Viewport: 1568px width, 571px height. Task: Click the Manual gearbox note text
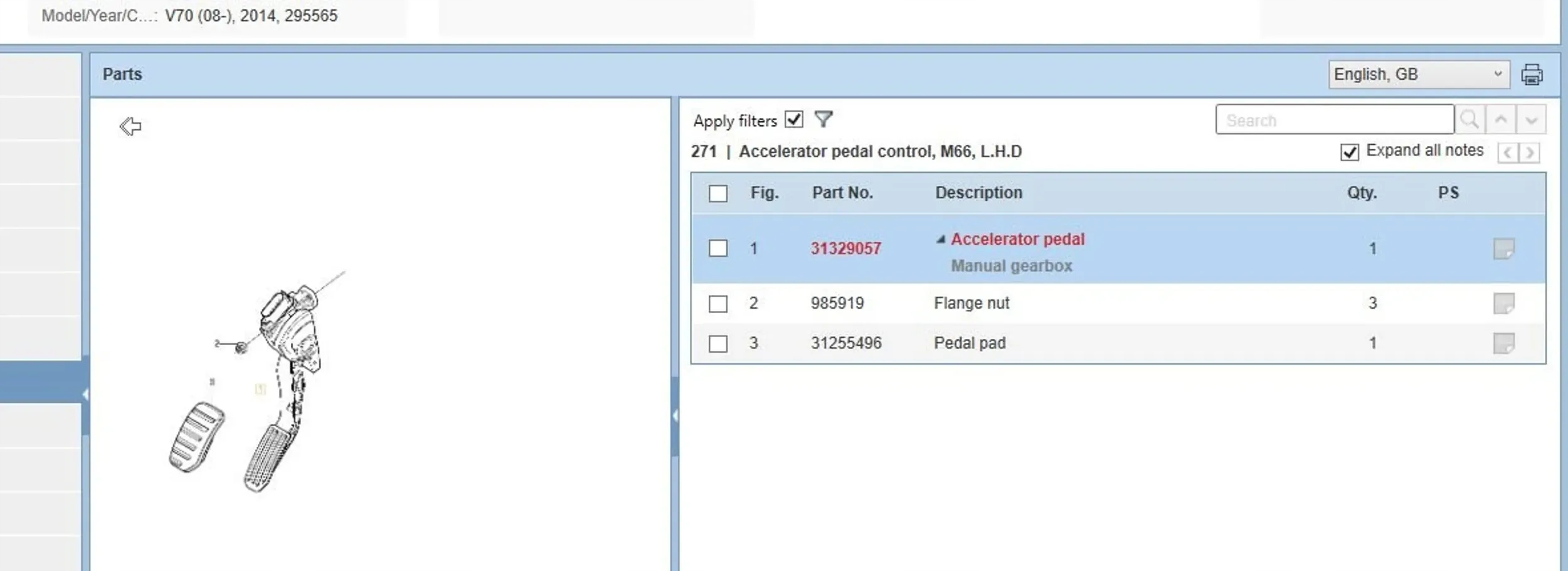tap(1012, 266)
